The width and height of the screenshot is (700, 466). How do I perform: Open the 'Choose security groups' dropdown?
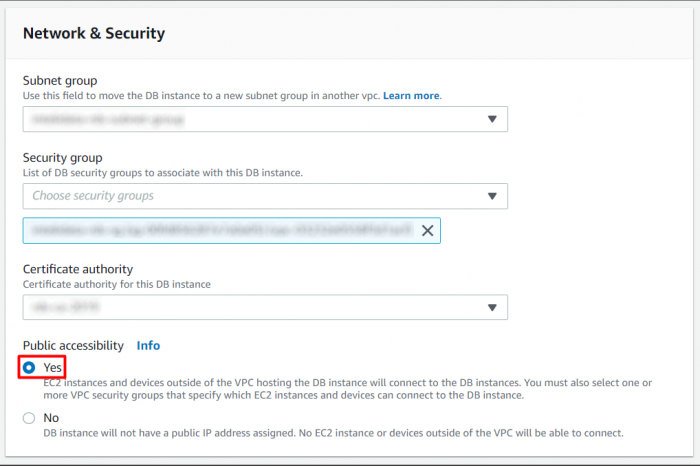250,196
